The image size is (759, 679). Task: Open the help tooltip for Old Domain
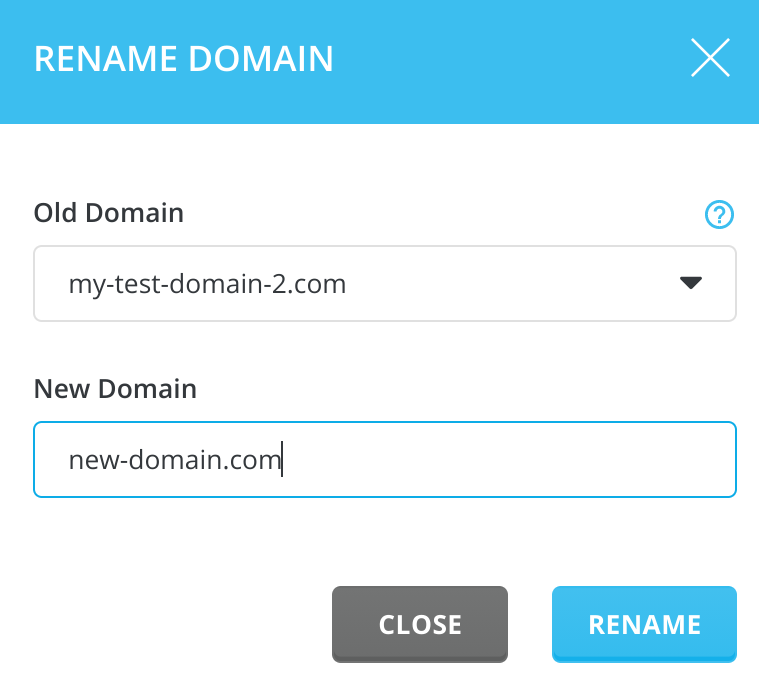(719, 214)
